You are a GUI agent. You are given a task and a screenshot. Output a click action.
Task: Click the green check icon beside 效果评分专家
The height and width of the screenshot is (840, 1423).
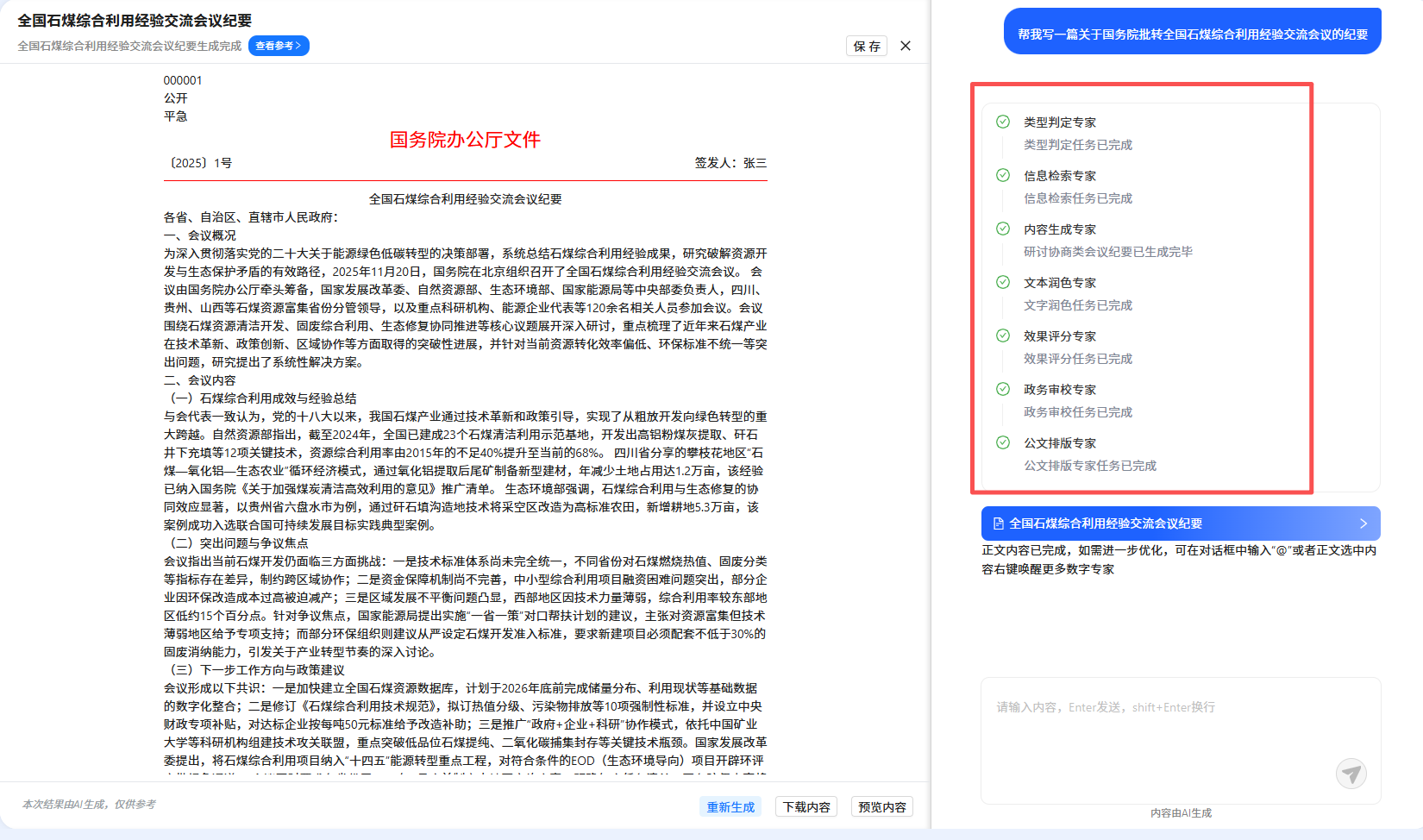tap(1003, 335)
